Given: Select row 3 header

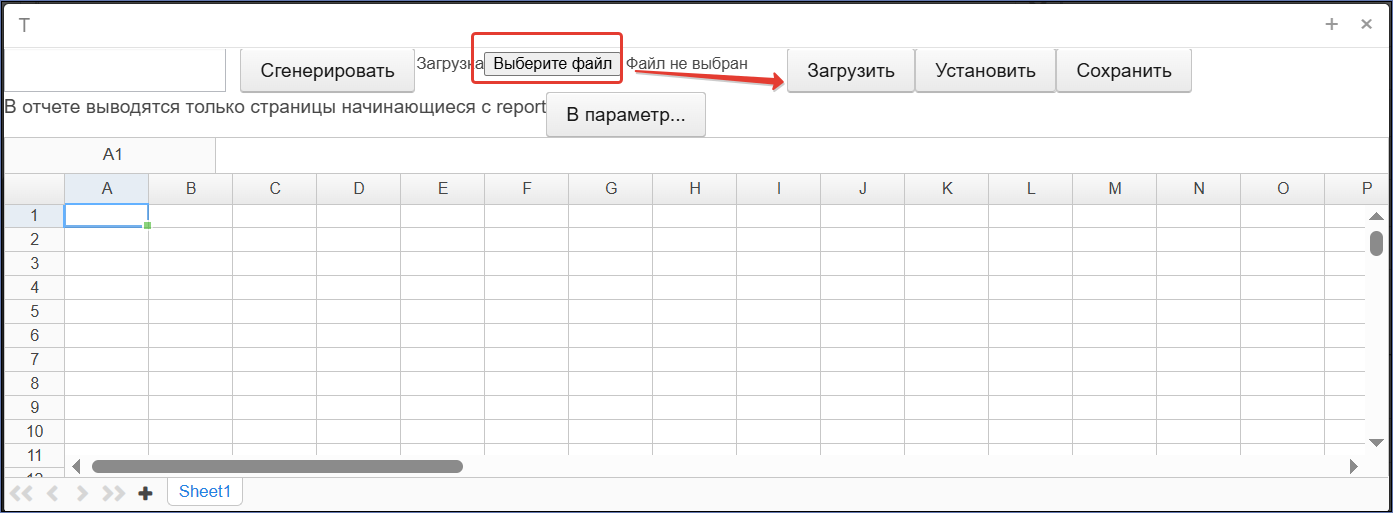Looking at the screenshot, I should (x=34, y=263).
